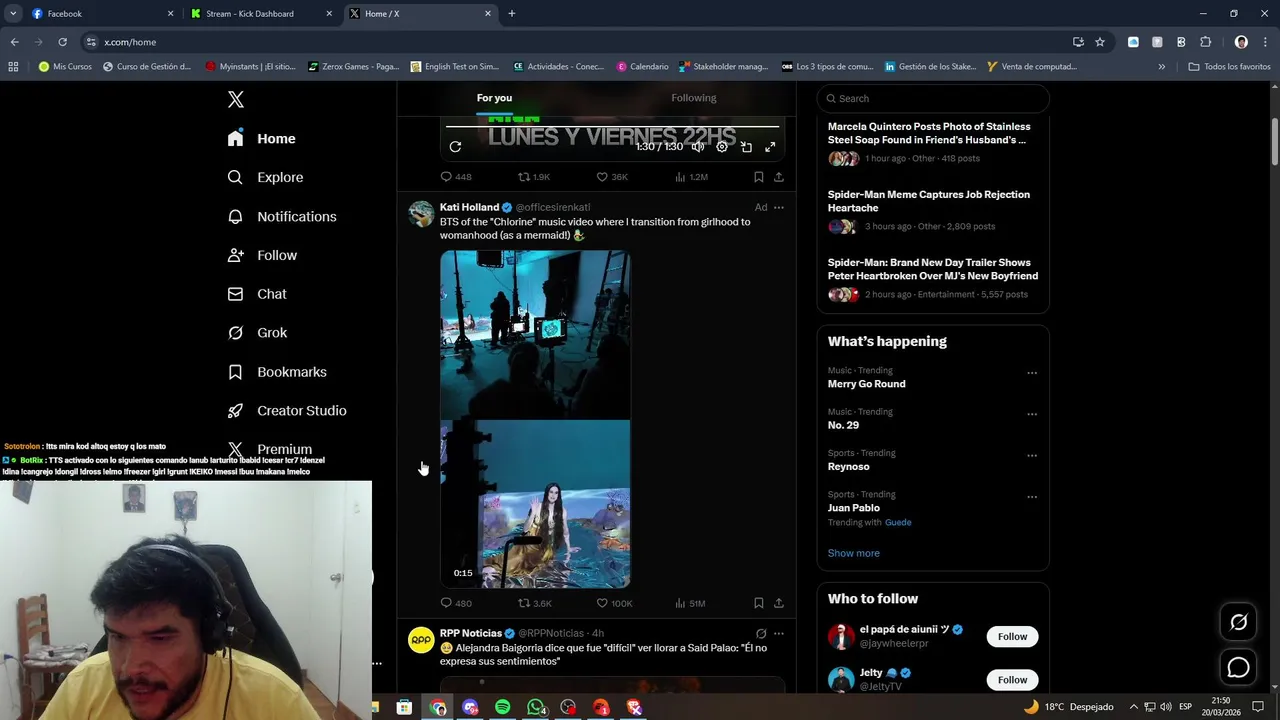Screen dimensions: 1280x720
Task: Open Chrome extensions puzzle icon
Action: (x=1205, y=42)
